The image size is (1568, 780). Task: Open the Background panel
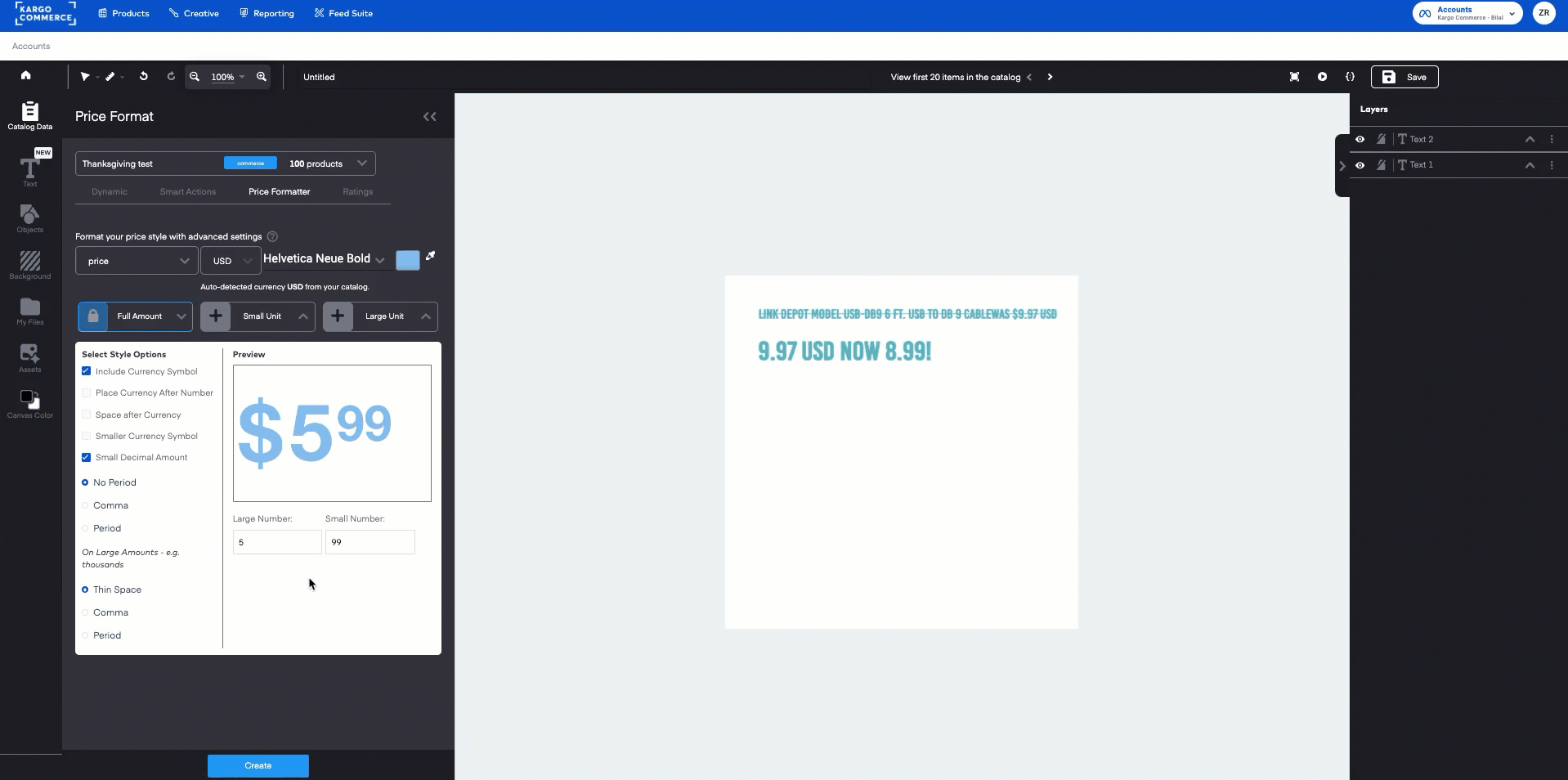[x=29, y=263]
